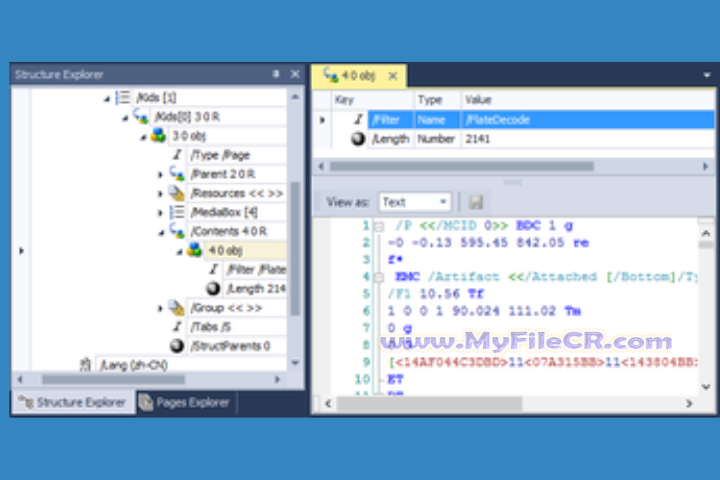Collapse the /Contents 4 0 R node
The image size is (720, 480).
[161, 233]
